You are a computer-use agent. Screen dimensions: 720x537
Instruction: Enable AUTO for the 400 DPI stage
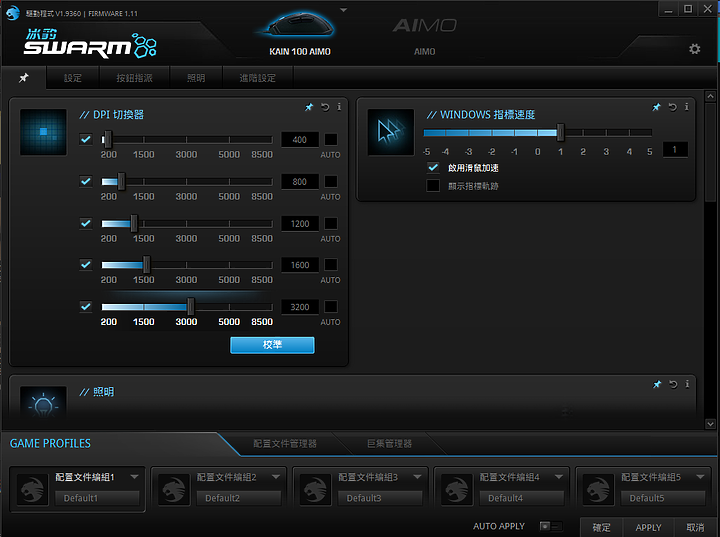(x=331, y=139)
